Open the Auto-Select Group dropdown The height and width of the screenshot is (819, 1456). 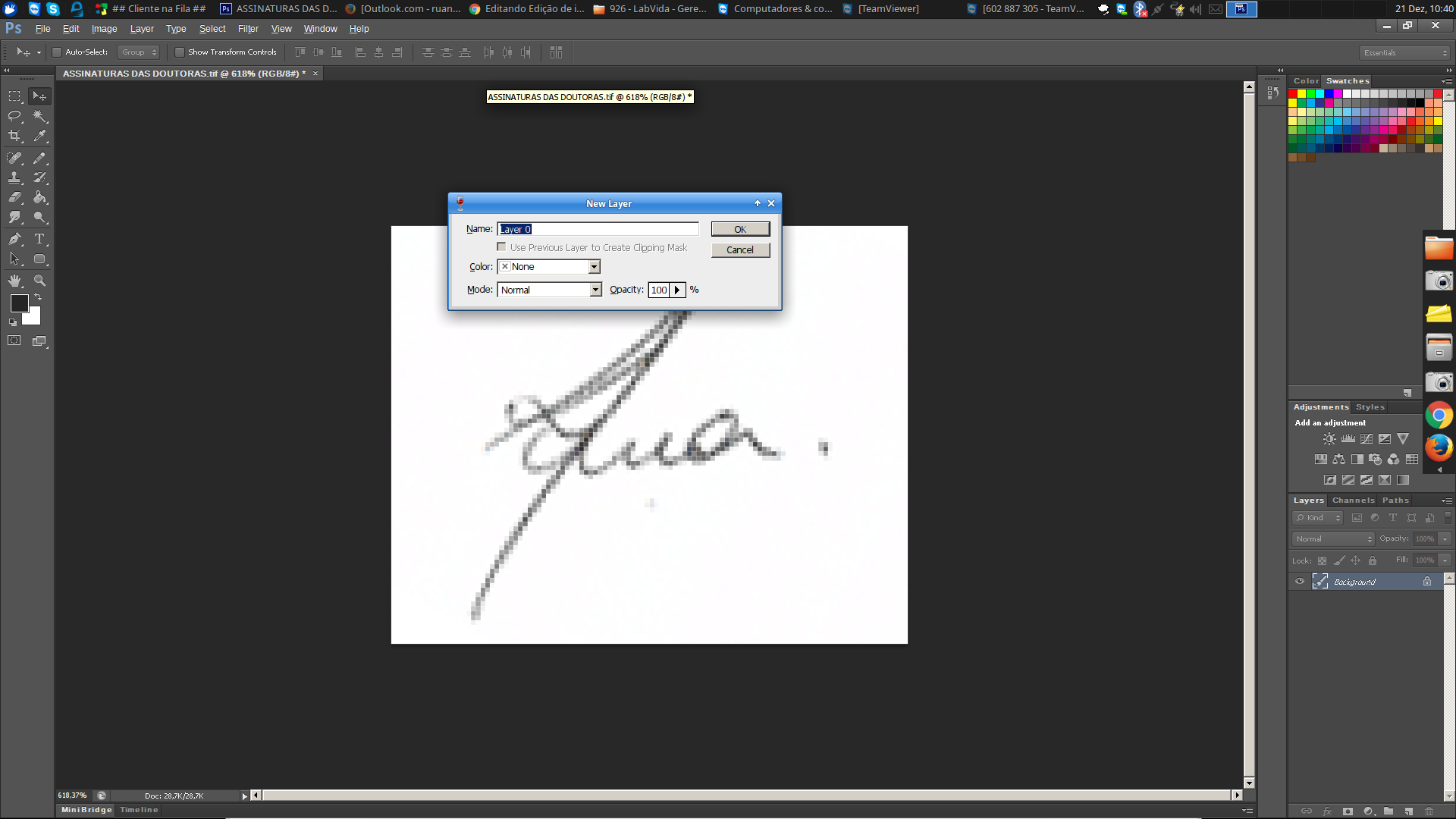point(139,52)
